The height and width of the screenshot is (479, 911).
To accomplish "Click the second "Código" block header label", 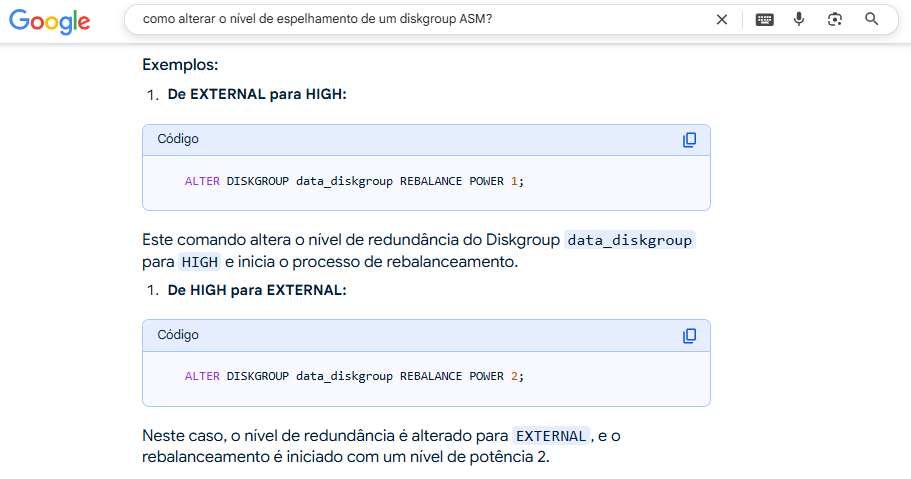I will [x=178, y=336].
